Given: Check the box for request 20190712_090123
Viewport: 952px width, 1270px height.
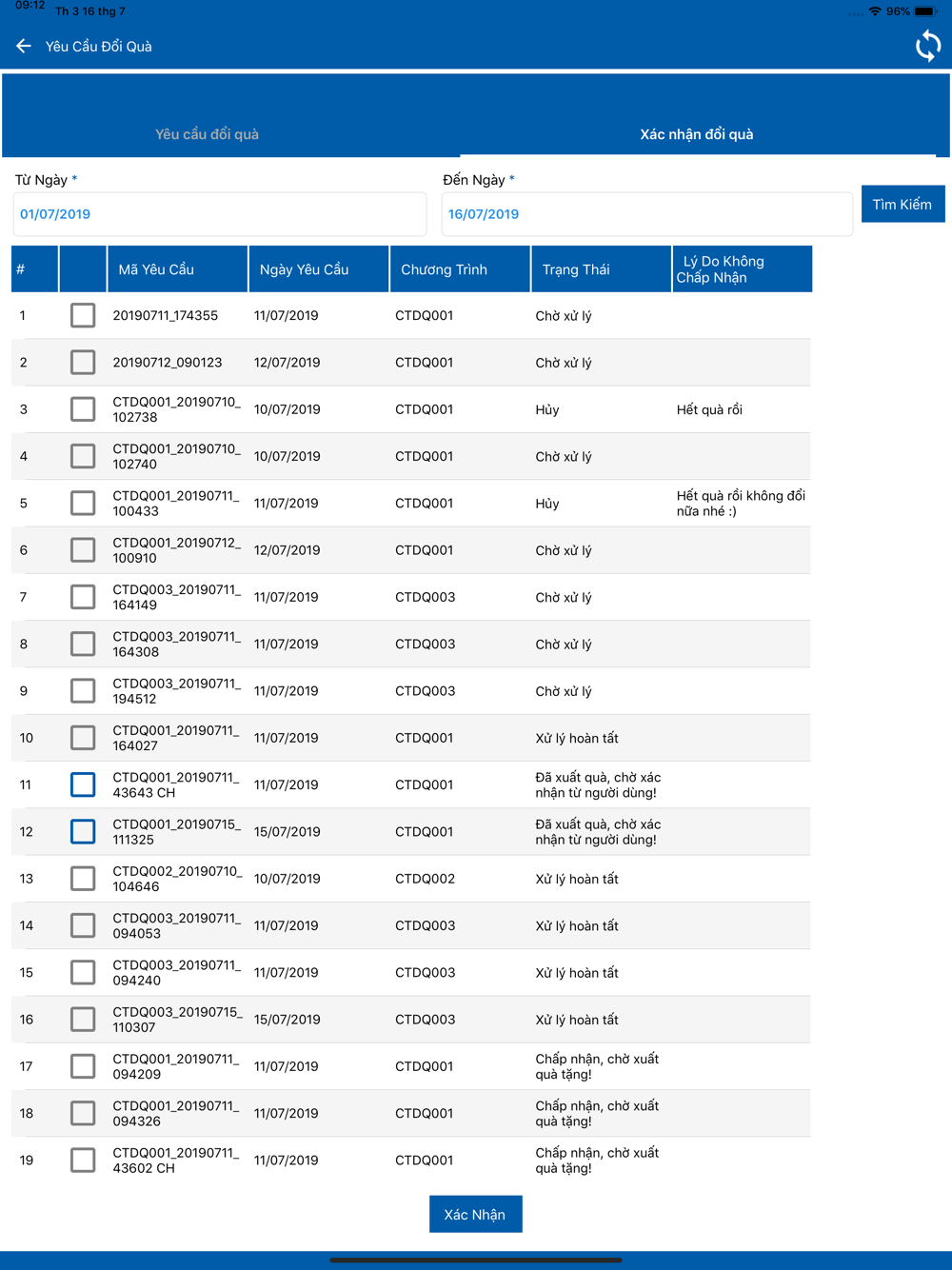Looking at the screenshot, I should pyautogui.click(x=83, y=362).
